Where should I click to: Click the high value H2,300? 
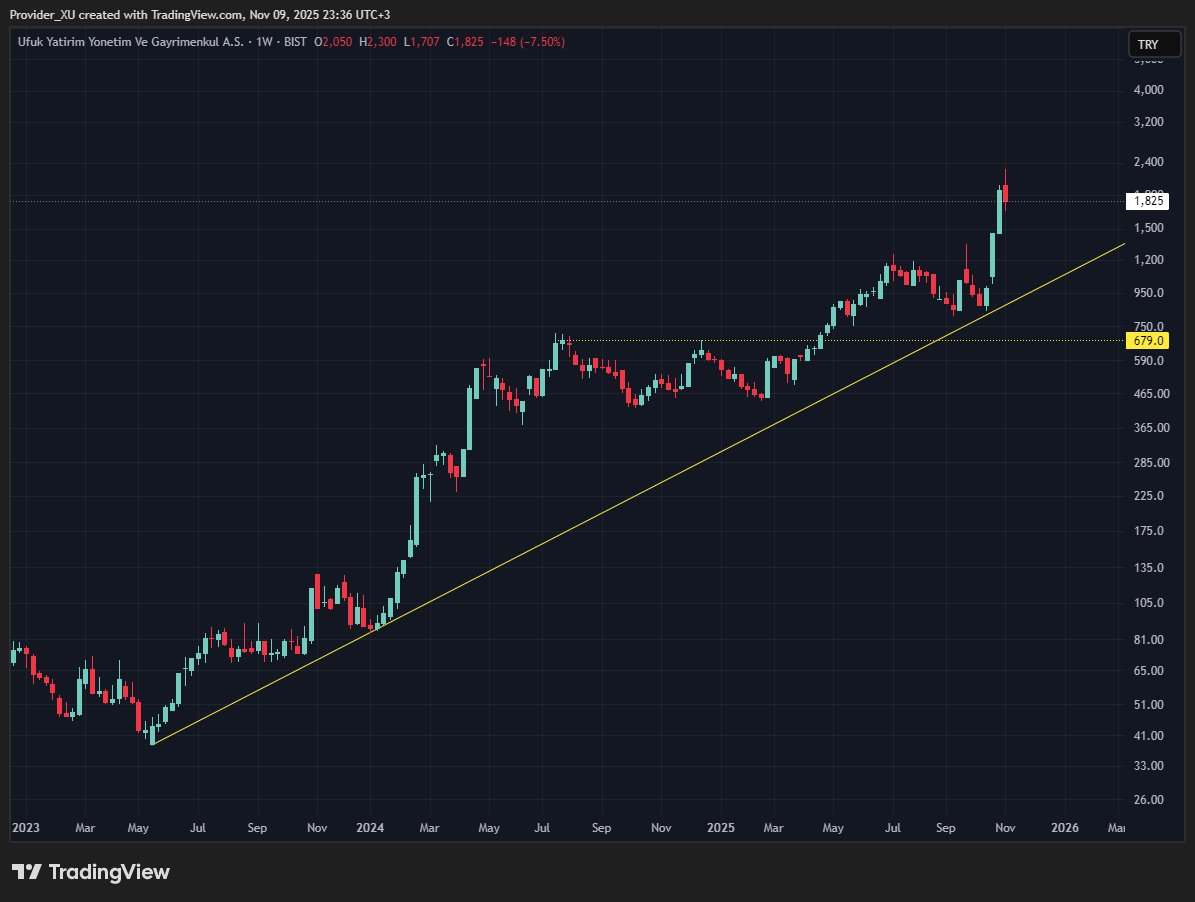[378, 42]
